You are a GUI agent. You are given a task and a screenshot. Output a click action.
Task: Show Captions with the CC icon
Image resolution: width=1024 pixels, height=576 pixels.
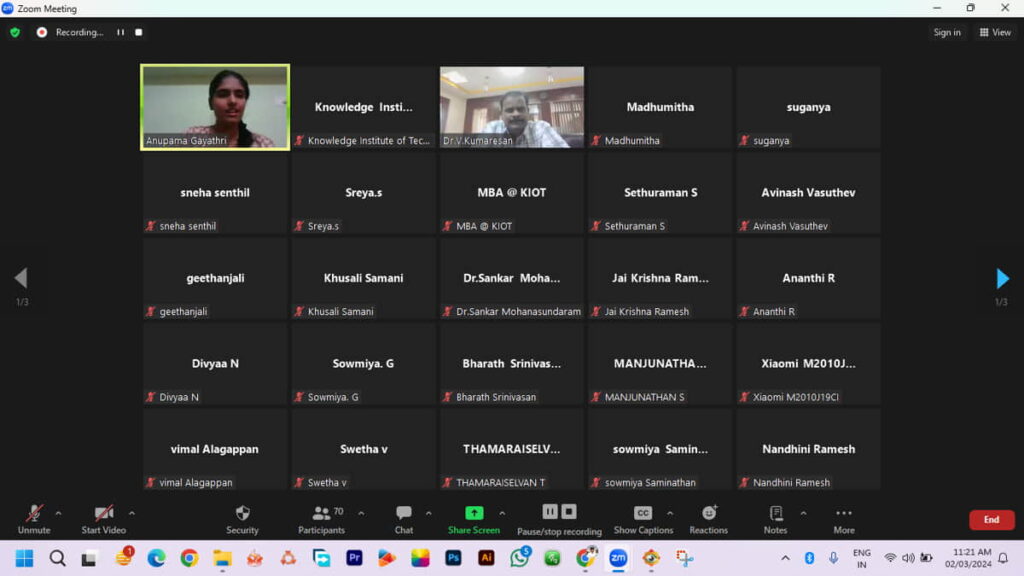(x=643, y=519)
